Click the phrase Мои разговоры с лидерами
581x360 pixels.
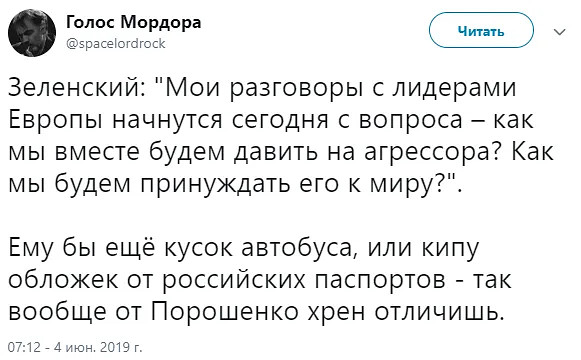[x=341, y=89]
